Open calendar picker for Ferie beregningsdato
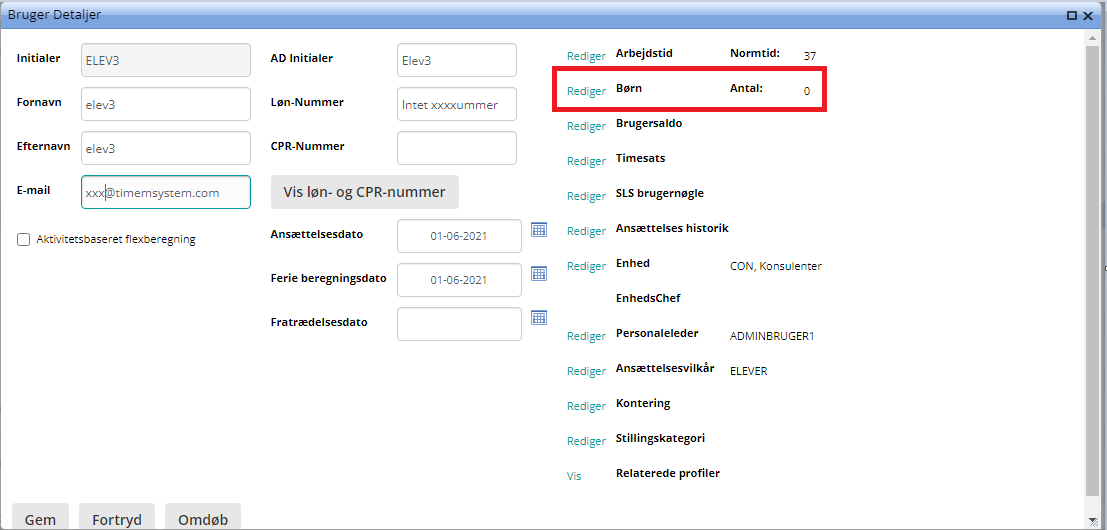 pos(539,274)
